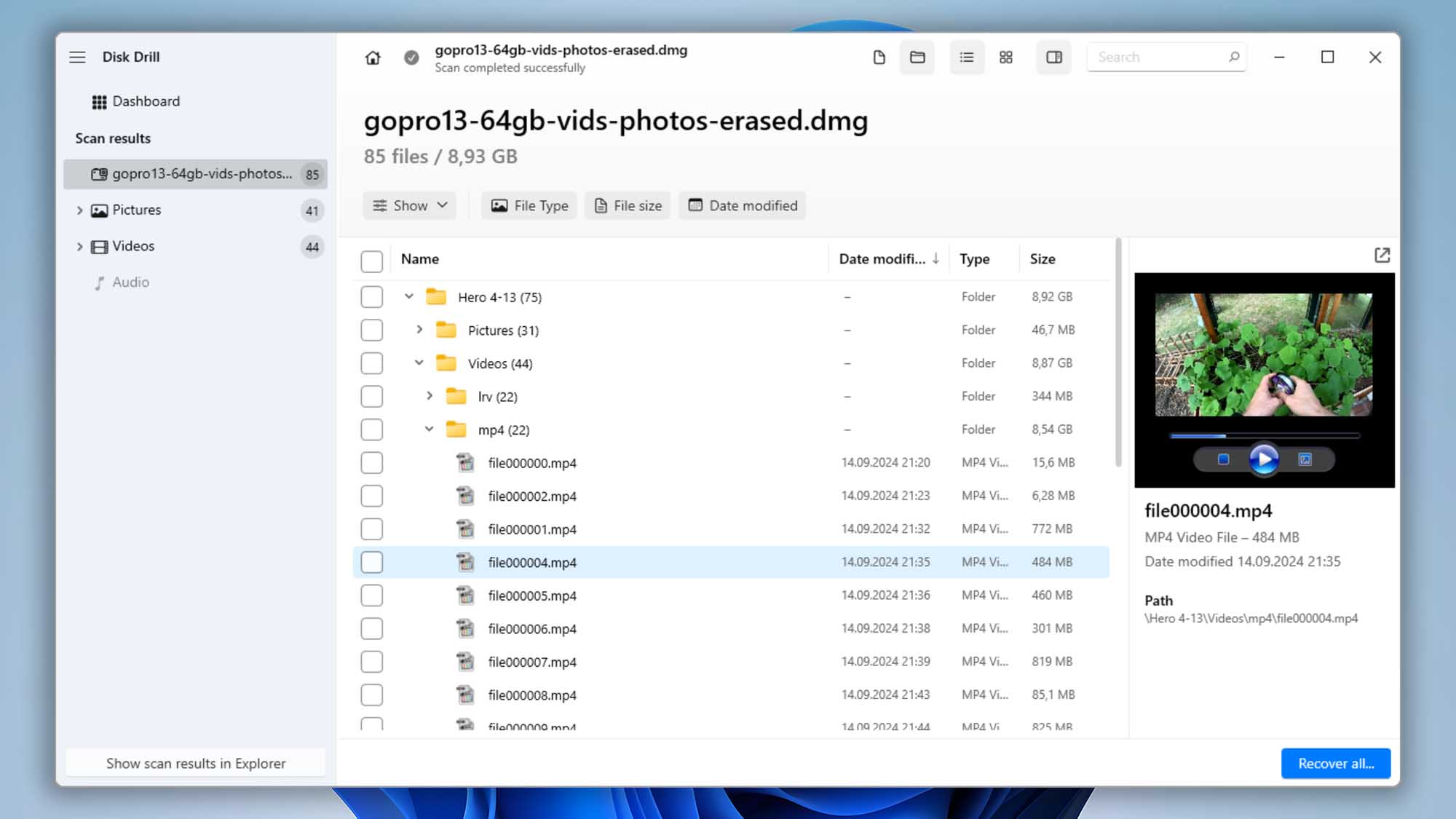This screenshot has height=819, width=1456.
Task: Expand the lrv (22) folder
Action: [x=430, y=396]
